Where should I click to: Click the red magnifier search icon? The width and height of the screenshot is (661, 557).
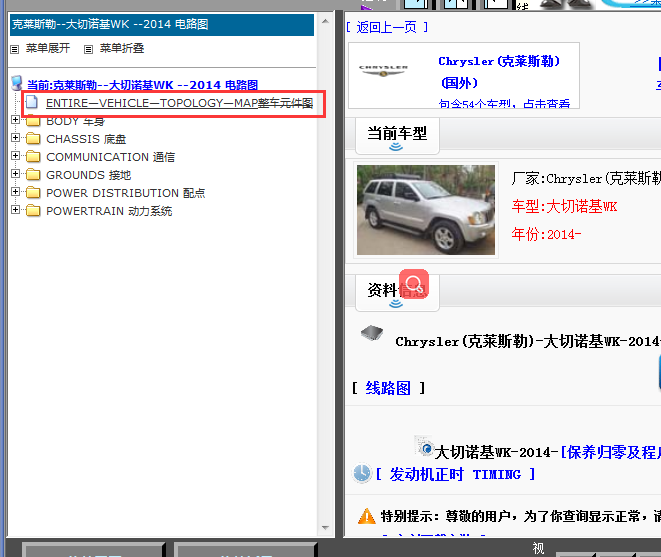click(x=414, y=284)
